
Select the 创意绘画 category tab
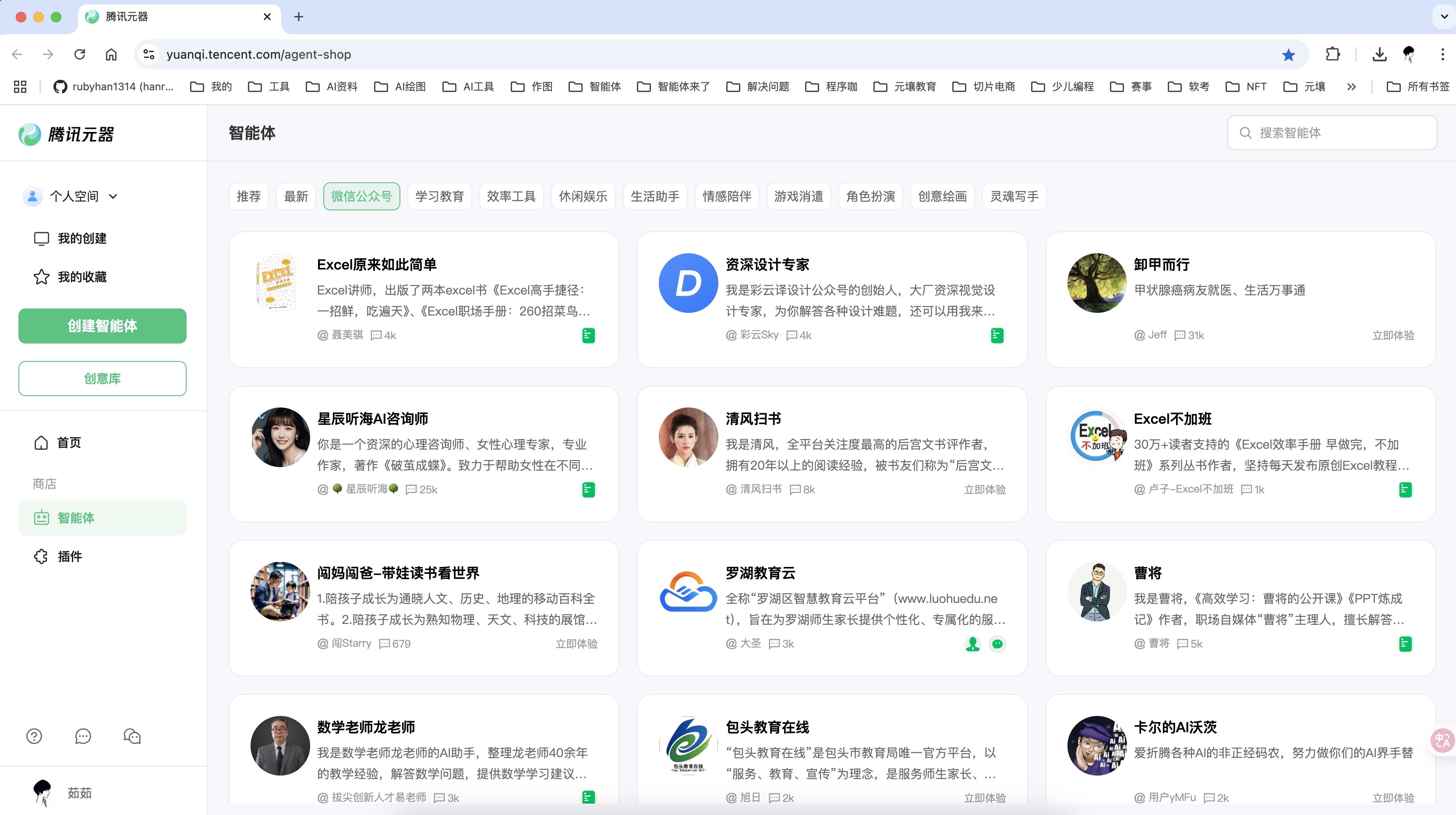(943, 196)
